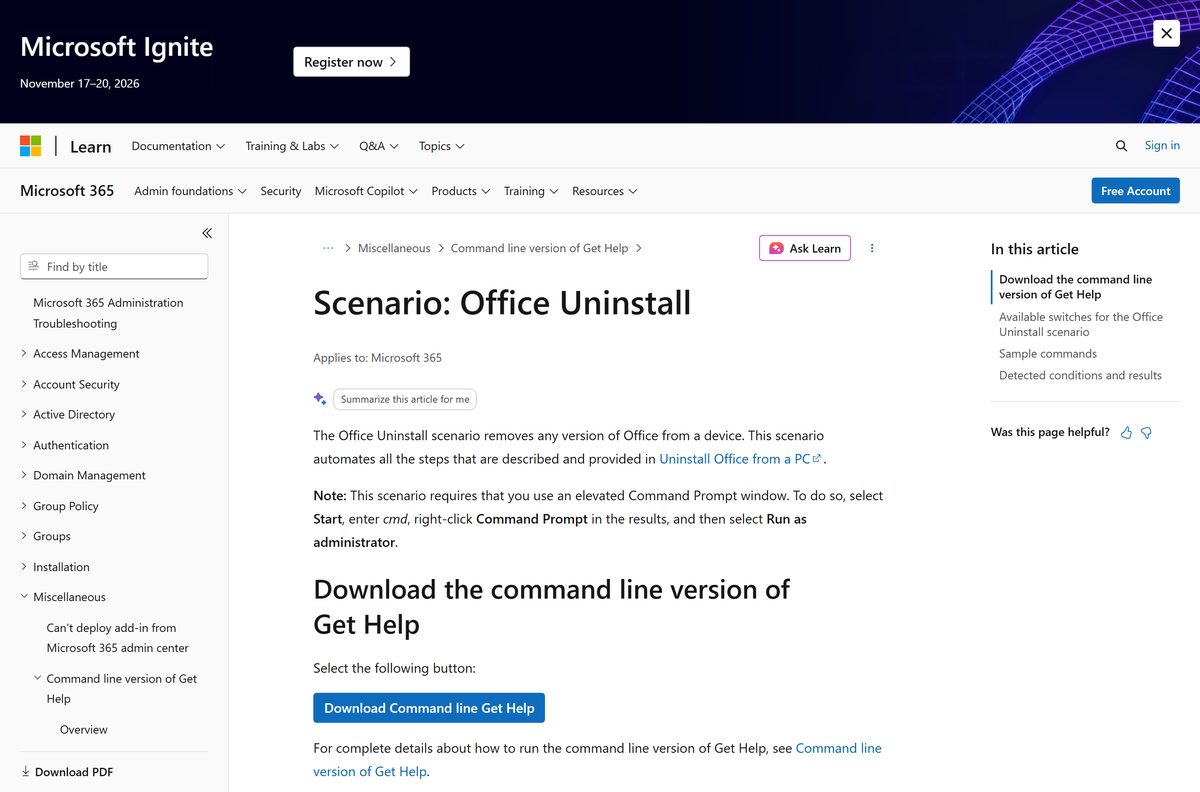Click Summarize this article for me
This screenshot has height=792, width=1200.
[405, 399]
